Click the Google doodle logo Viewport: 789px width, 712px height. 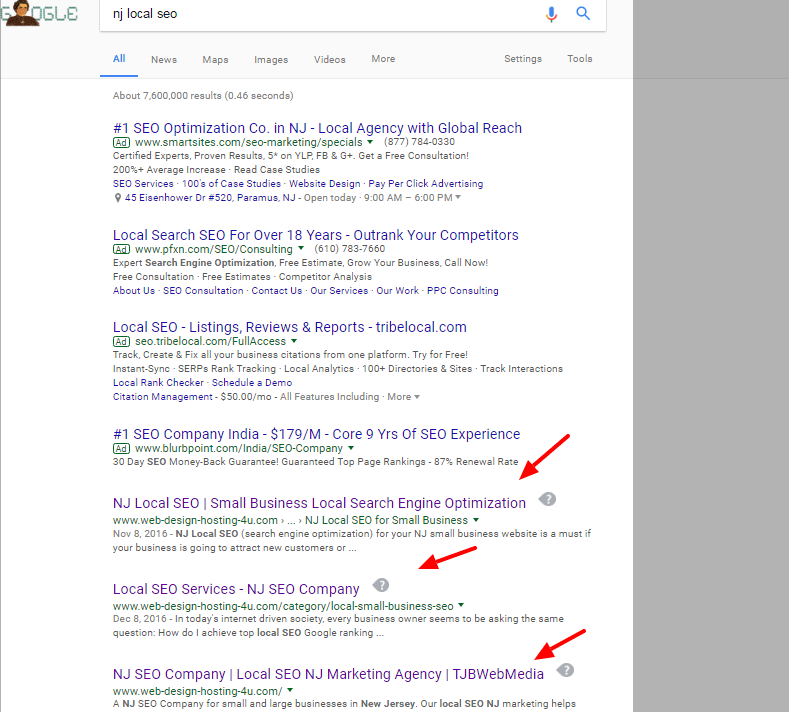point(39,13)
